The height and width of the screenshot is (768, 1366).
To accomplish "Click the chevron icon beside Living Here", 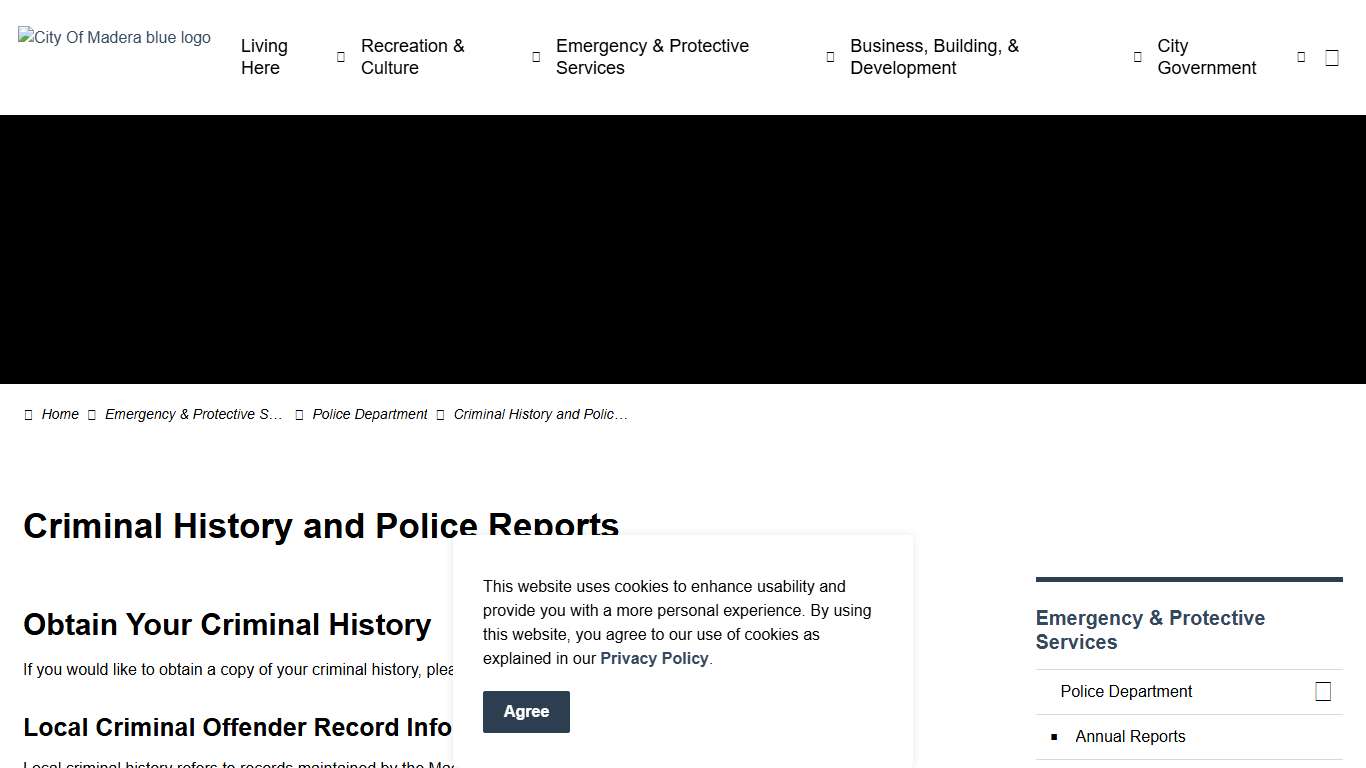I will click(340, 57).
